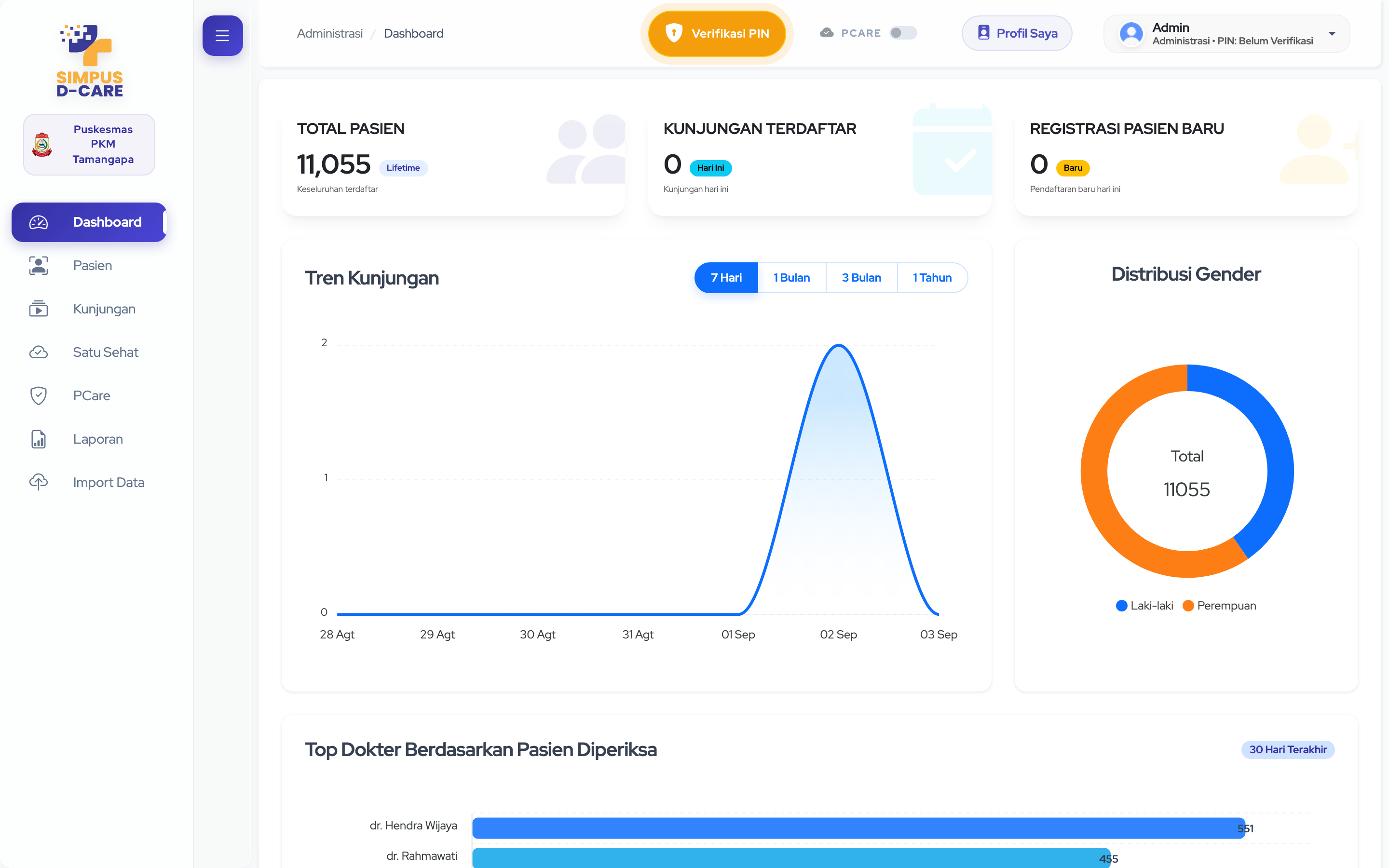Open the Pasien menu item
Viewport: 1389px width, 868px height.
(x=89, y=265)
